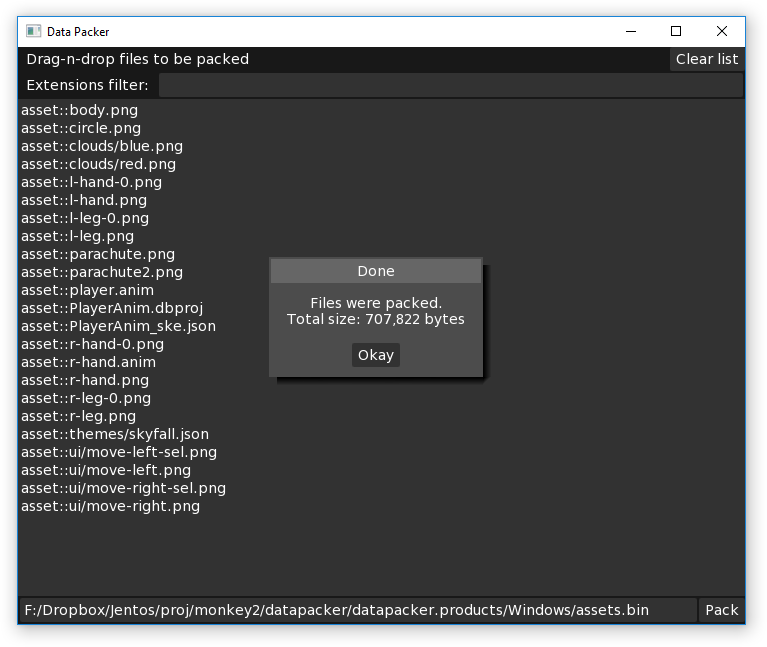Select asset::themes/skyfall.json entry
767x647 pixels.
pyautogui.click(x=115, y=434)
